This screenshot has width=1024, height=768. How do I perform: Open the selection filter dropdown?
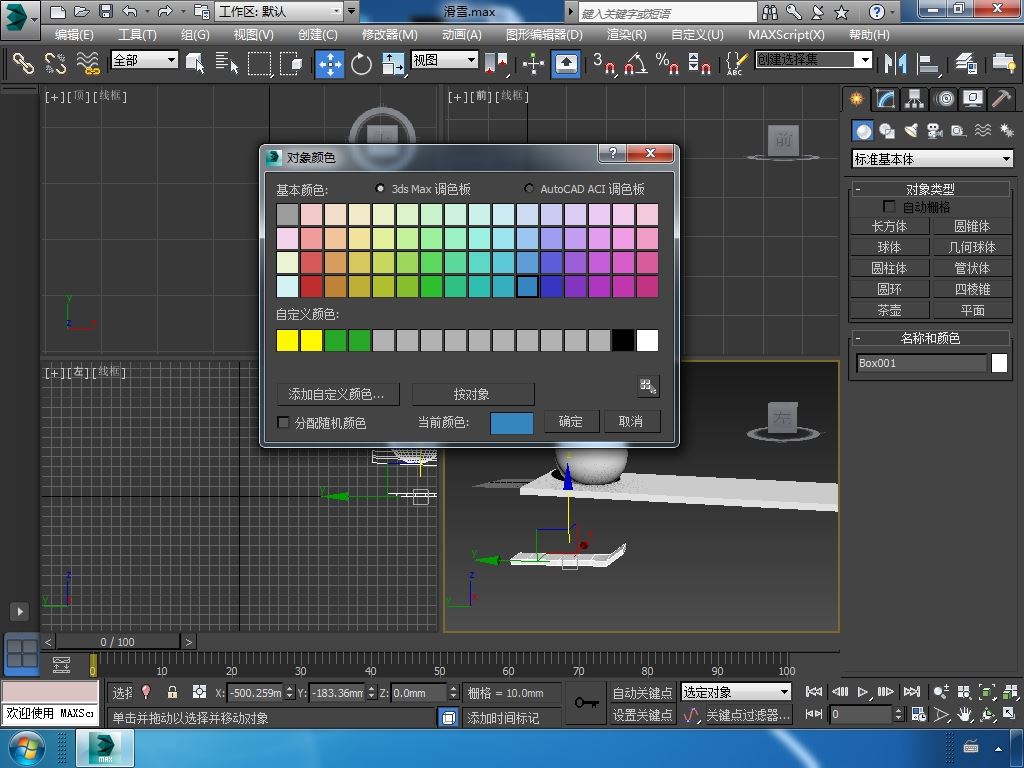pyautogui.click(x=144, y=60)
